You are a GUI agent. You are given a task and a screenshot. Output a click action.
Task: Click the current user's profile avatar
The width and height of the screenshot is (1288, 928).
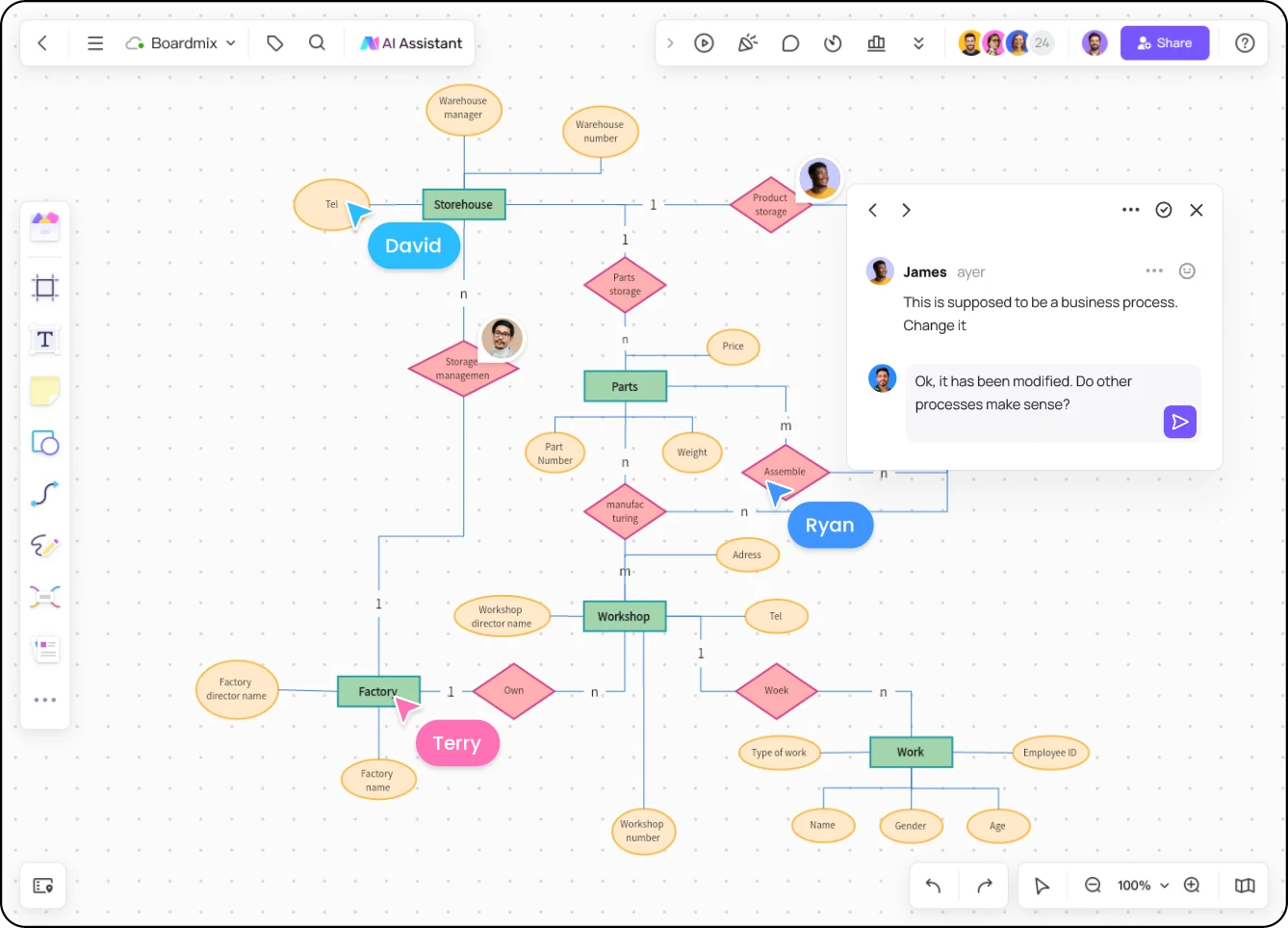pyautogui.click(x=1095, y=43)
